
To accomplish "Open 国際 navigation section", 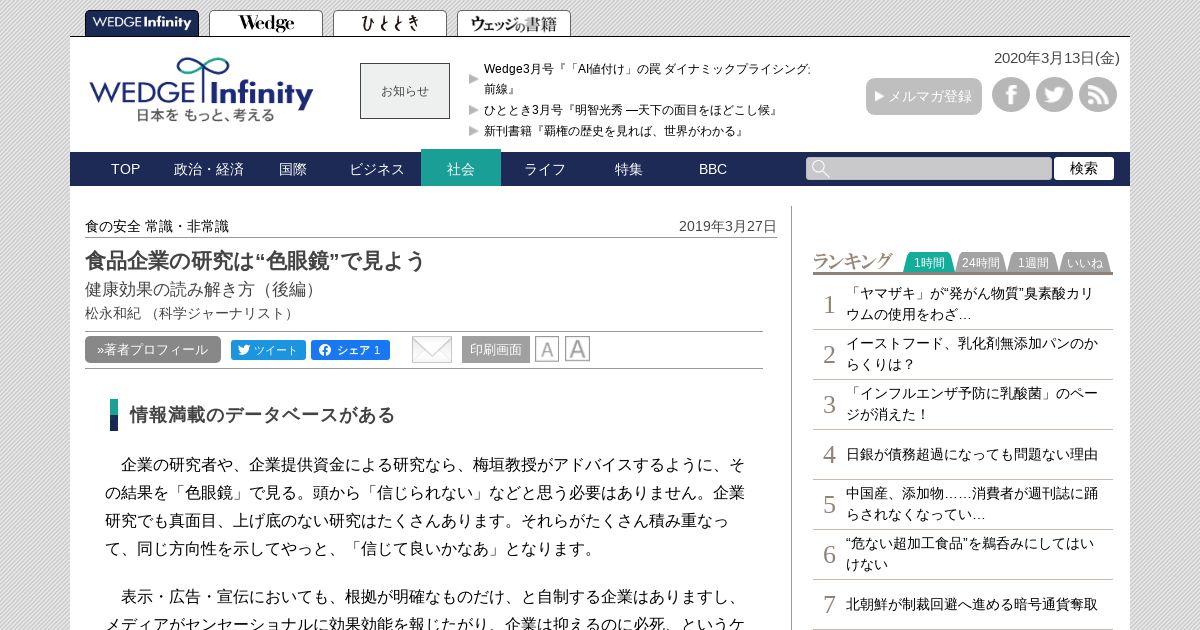I will pos(293,169).
